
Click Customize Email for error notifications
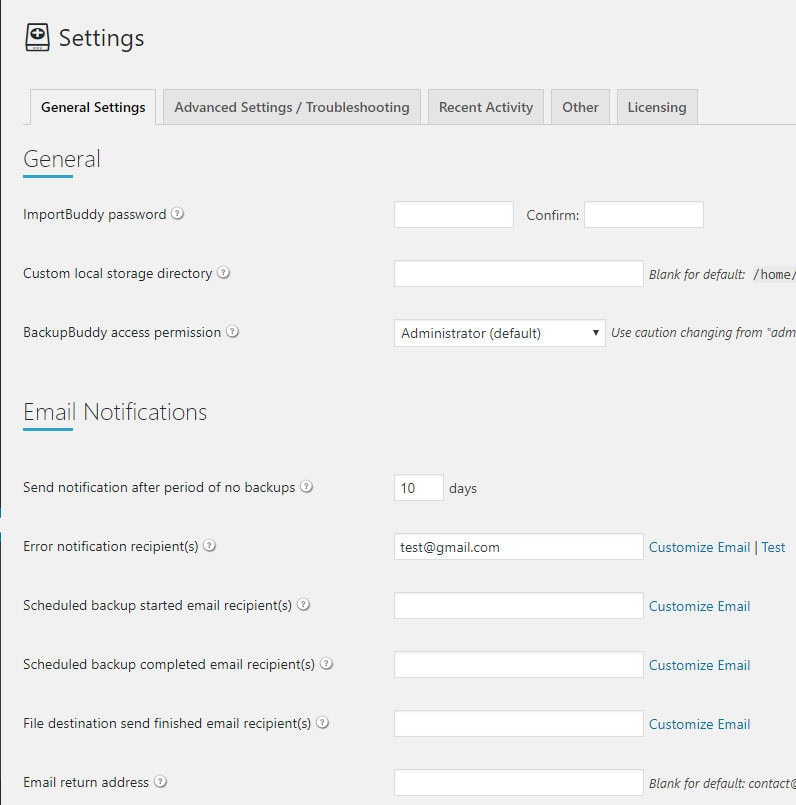click(x=699, y=547)
